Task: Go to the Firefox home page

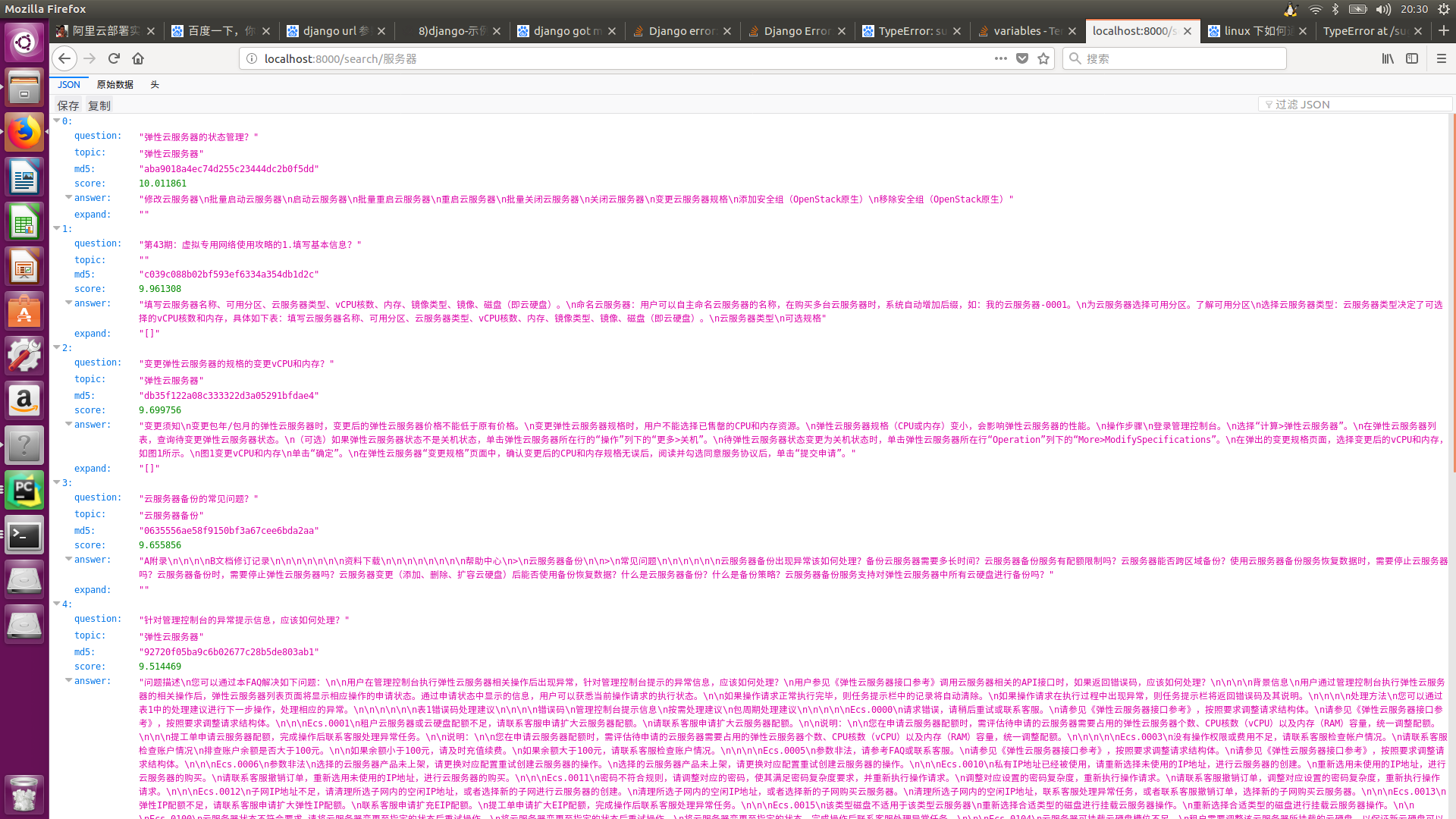Action: [x=138, y=58]
